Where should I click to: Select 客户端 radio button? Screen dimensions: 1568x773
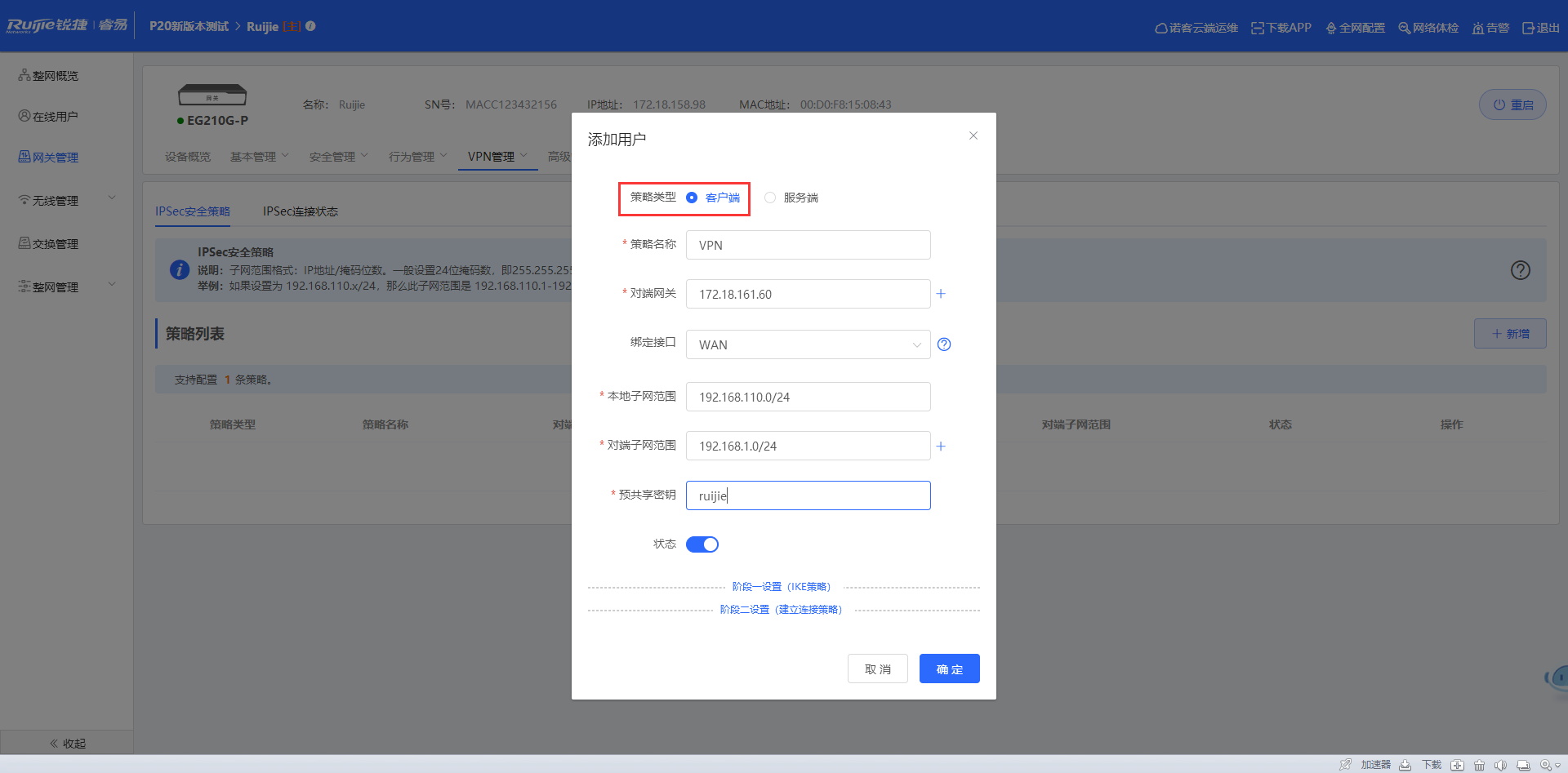point(692,198)
